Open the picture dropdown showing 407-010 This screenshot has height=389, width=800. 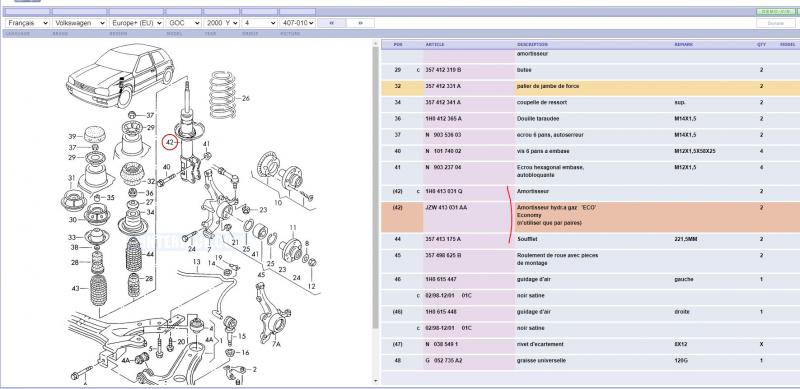pos(297,23)
